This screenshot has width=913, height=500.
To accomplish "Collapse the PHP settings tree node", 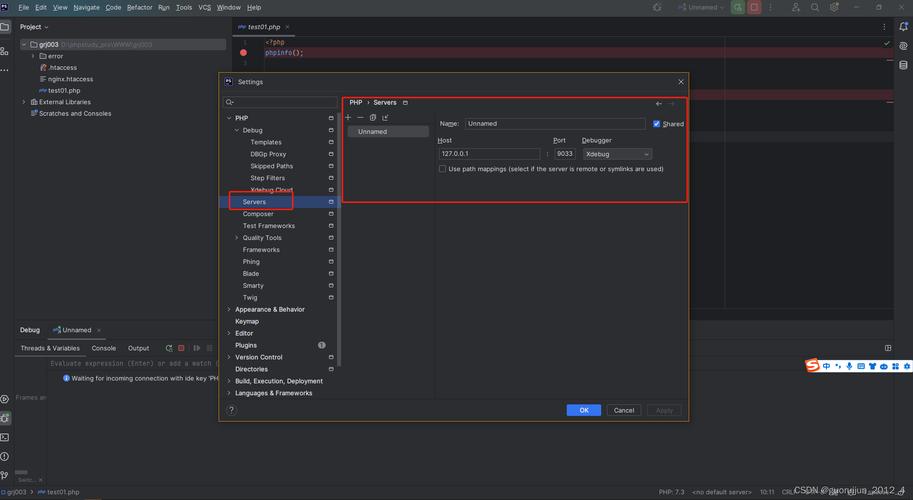I will click(229, 118).
